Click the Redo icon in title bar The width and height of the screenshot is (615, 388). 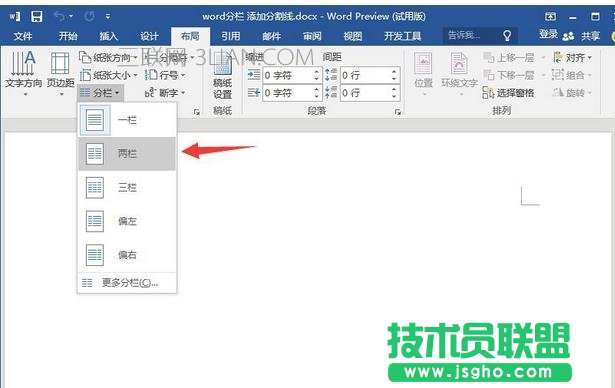(x=89, y=16)
